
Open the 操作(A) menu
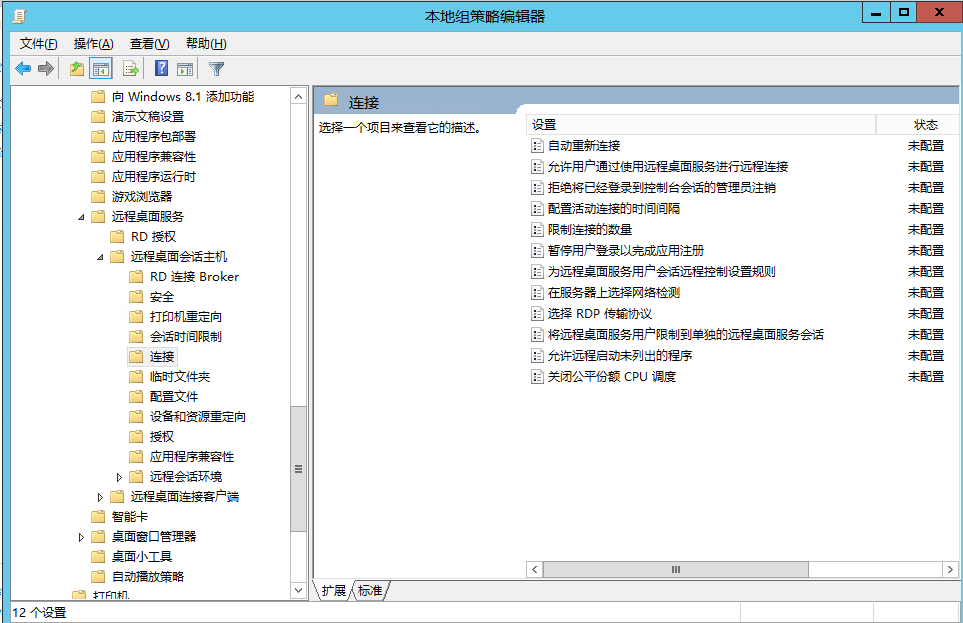tap(93, 44)
